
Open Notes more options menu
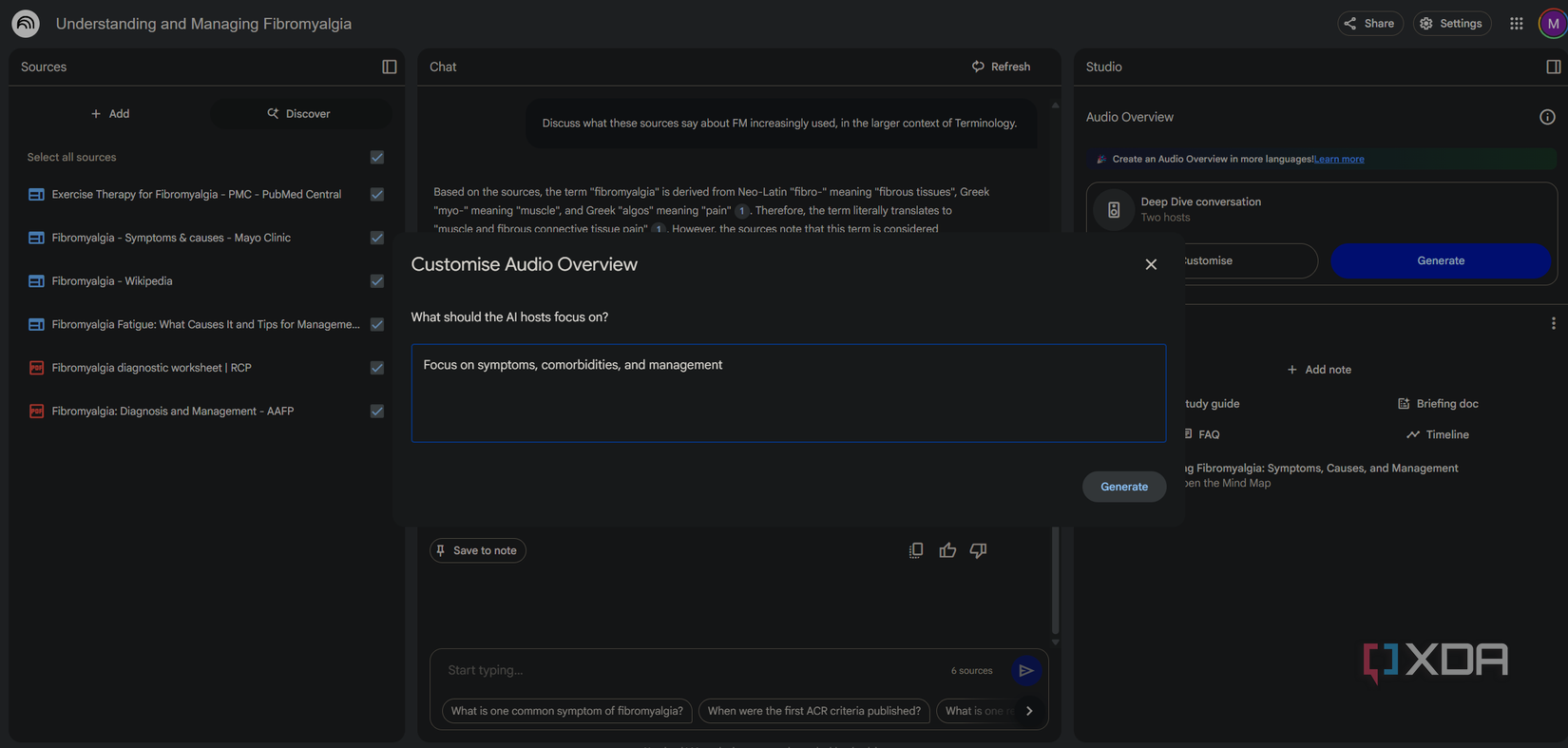1553,323
